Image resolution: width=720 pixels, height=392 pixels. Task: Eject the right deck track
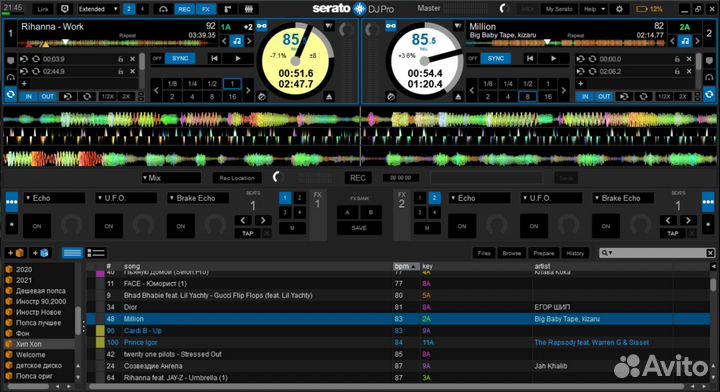[x=458, y=96]
